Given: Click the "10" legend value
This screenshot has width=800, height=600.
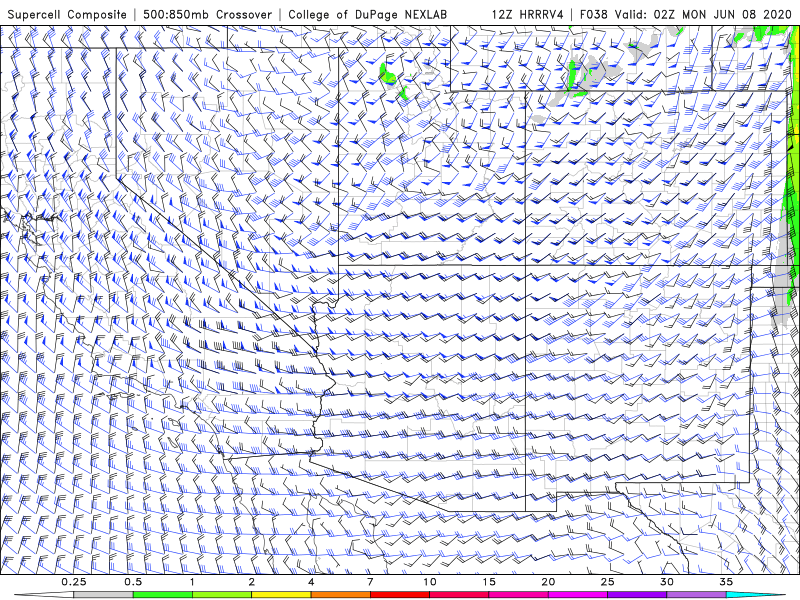Looking at the screenshot, I should 430,582.
